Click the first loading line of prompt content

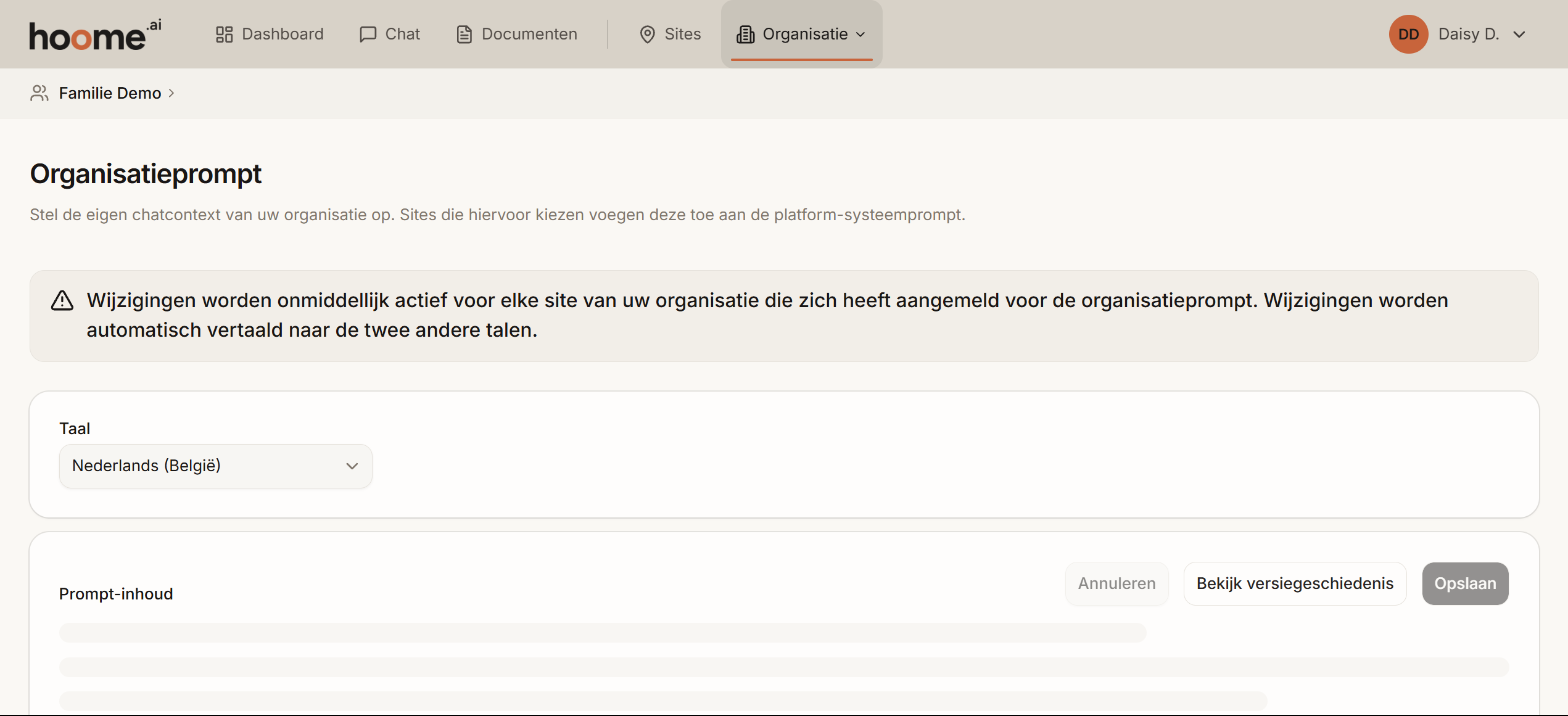(x=603, y=632)
